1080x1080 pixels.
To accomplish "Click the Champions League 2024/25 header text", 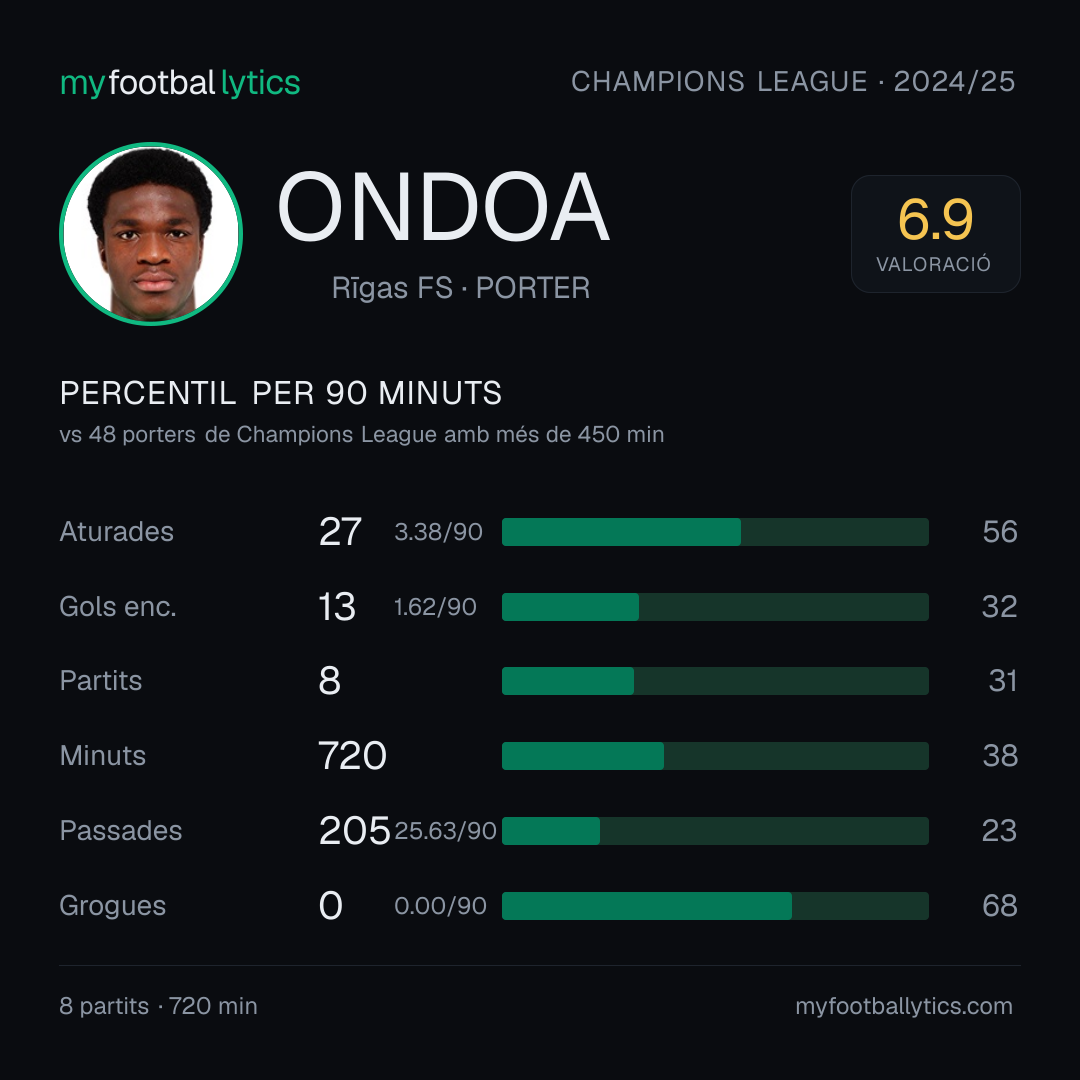I will tap(793, 82).
